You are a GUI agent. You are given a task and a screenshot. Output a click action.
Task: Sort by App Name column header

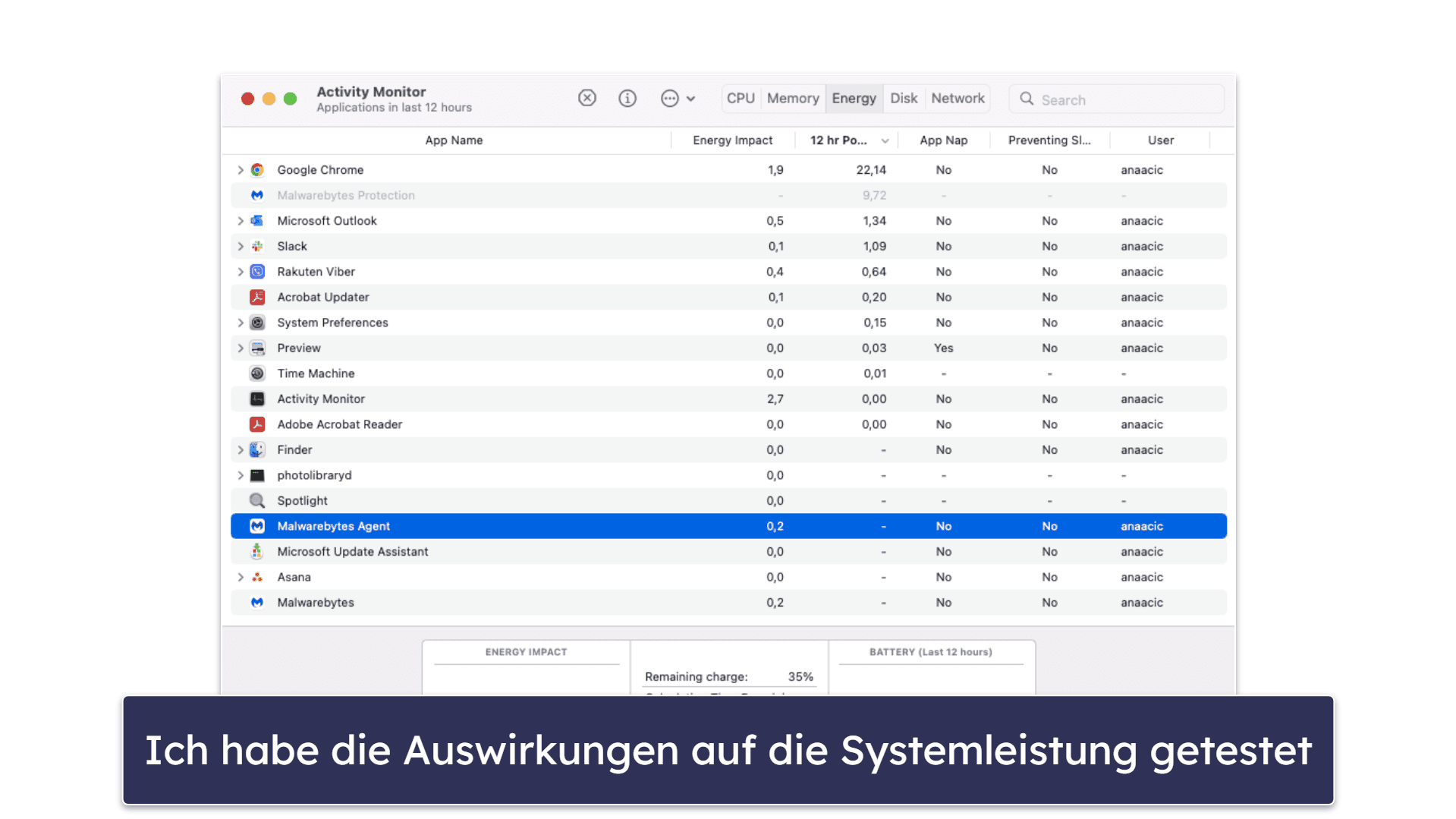click(454, 140)
